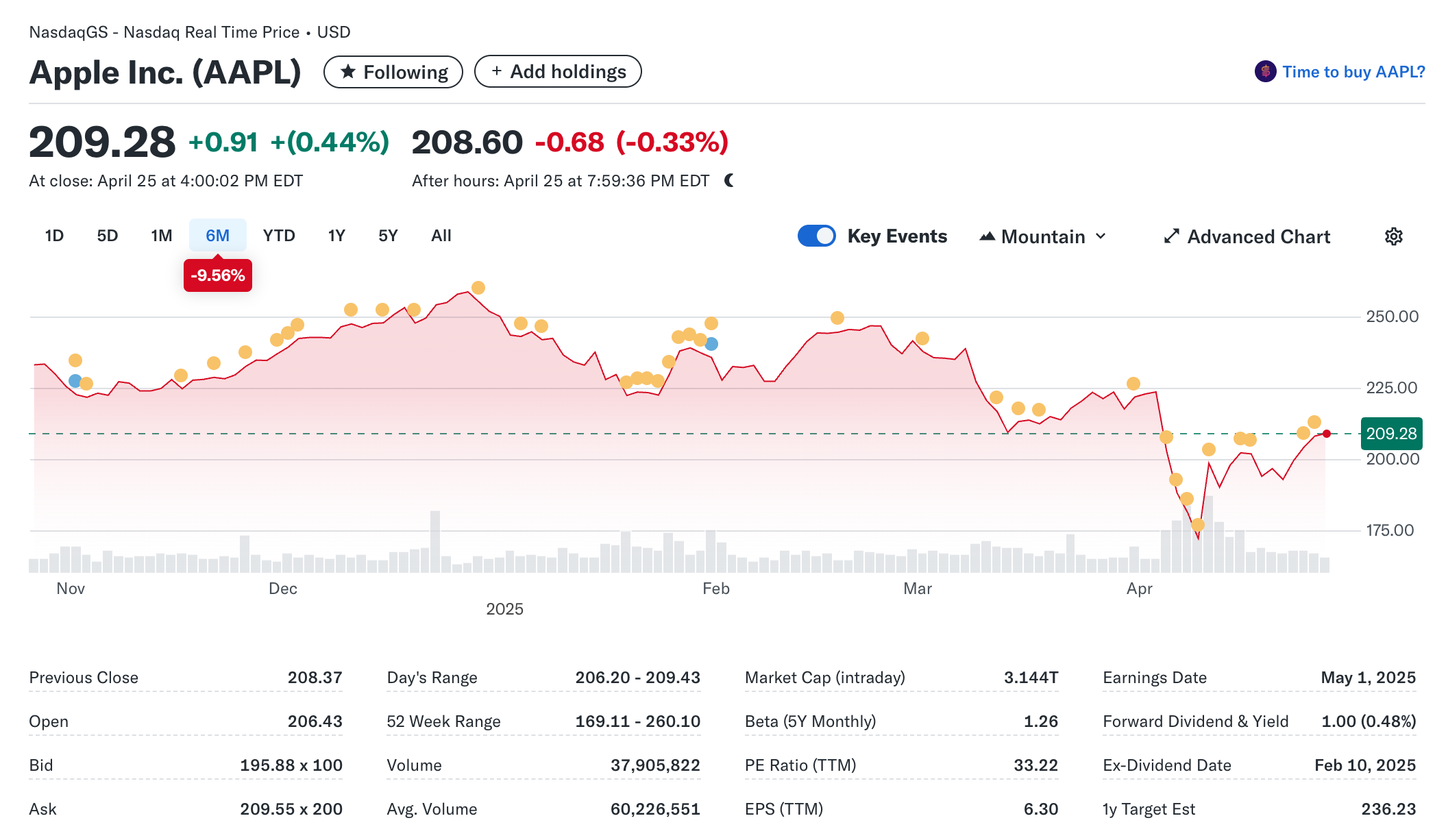Expand the Mountain chart style dropdown chevron
The height and width of the screenshot is (840, 1435).
pos(1101,236)
